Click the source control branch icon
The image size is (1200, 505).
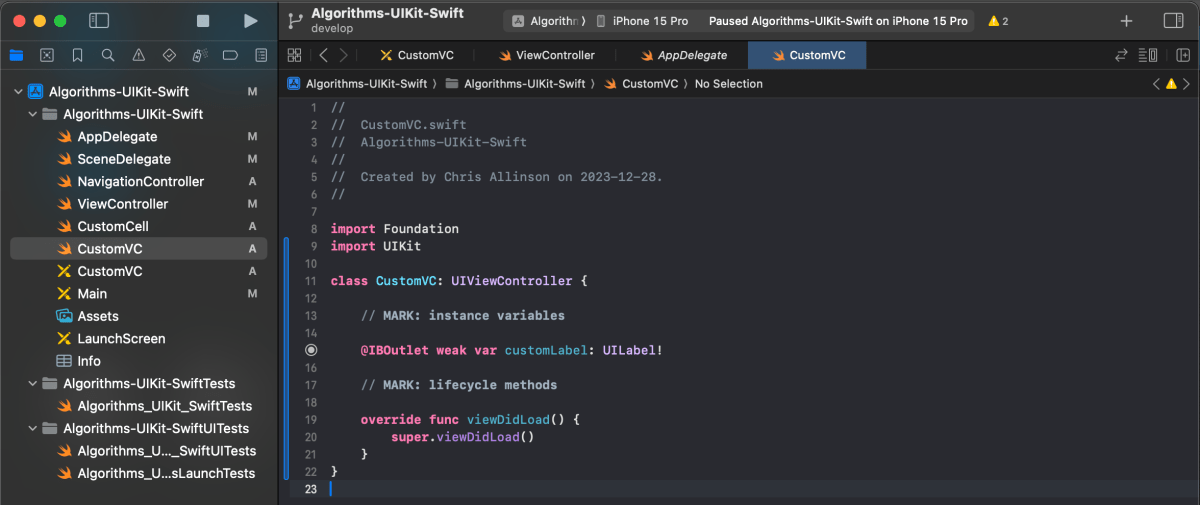295,21
